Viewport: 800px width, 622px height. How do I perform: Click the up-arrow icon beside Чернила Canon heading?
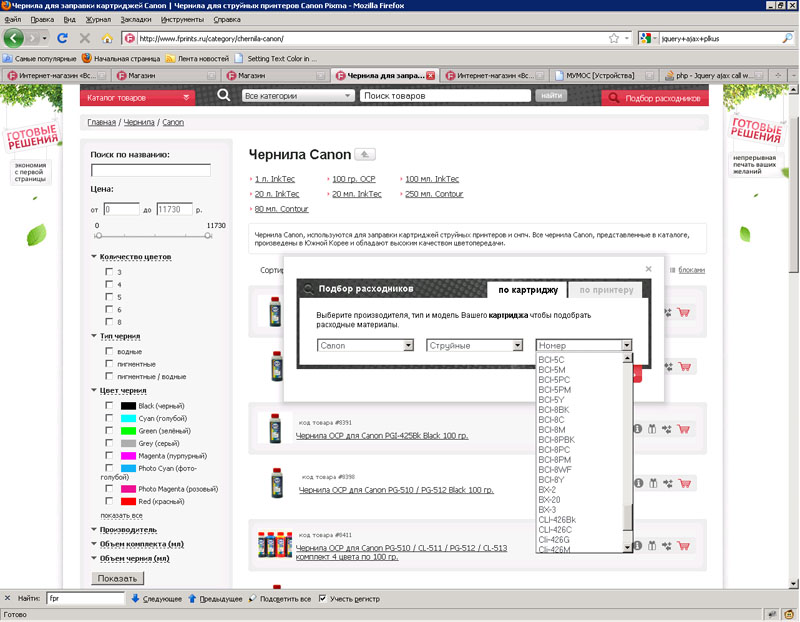365,154
